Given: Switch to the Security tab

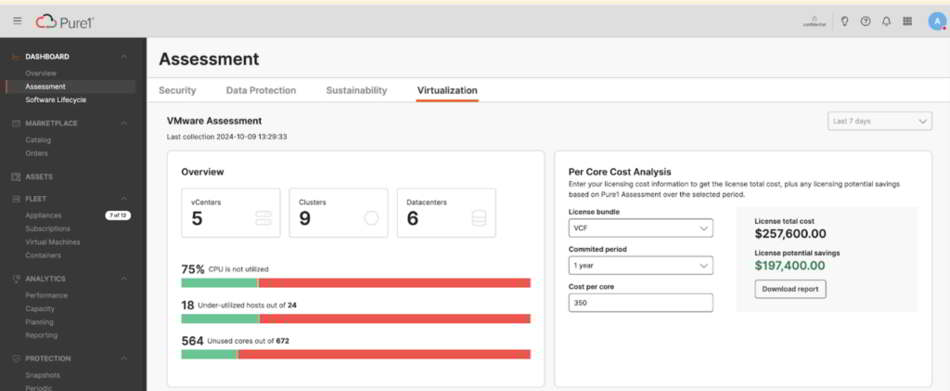Looking at the screenshot, I should (177, 90).
